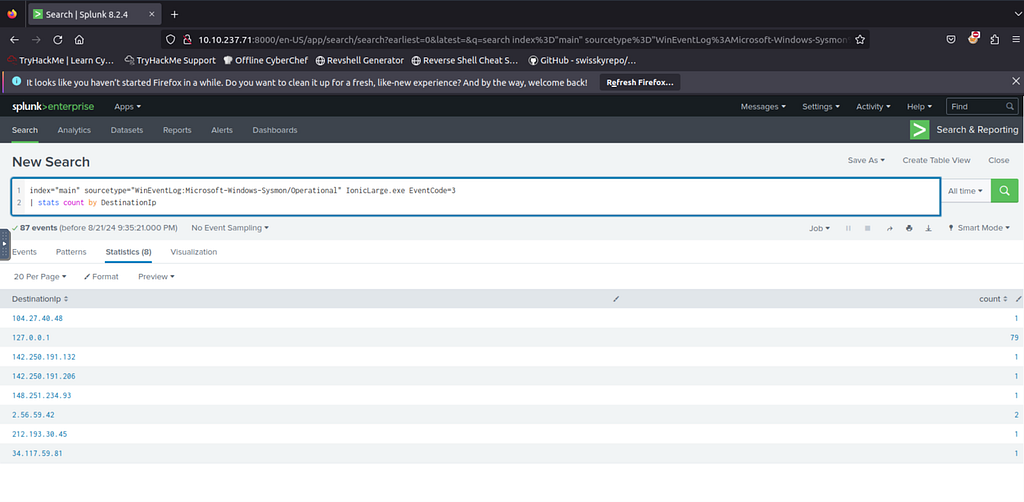This screenshot has height=502, width=1024.
Task: Go back with browser back arrow
Action: pyautogui.click(x=14, y=40)
